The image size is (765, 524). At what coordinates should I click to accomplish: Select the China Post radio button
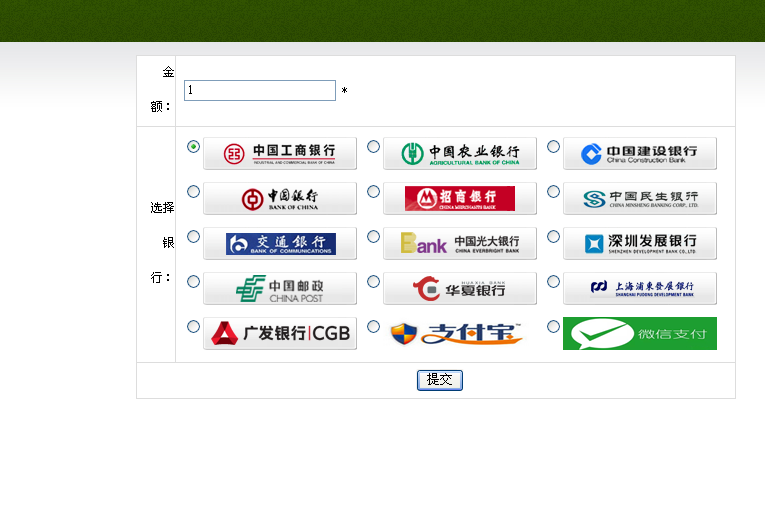pos(193,281)
